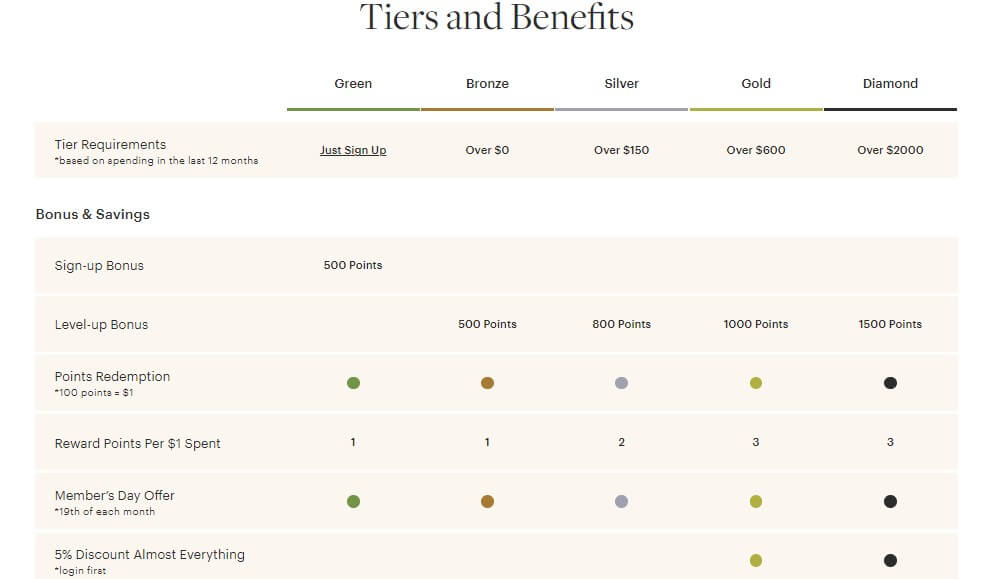The height and width of the screenshot is (579, 1000).
Task: Click the Silver Points Redemption dot
Action: click(x=622, y=382)
